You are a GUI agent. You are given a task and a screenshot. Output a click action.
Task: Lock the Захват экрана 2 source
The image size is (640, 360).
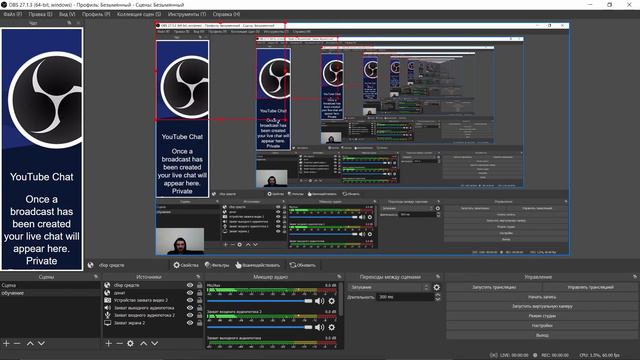click(199, 322)
